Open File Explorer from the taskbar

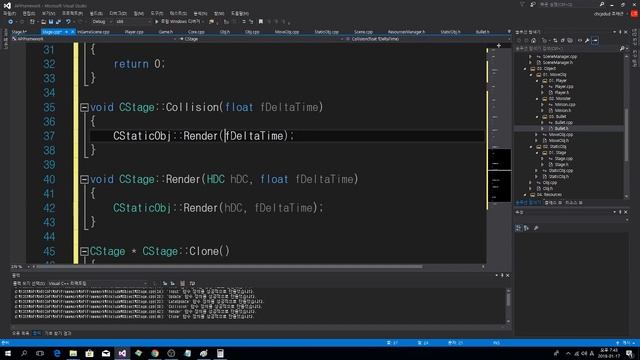click(x=73, y=353)
